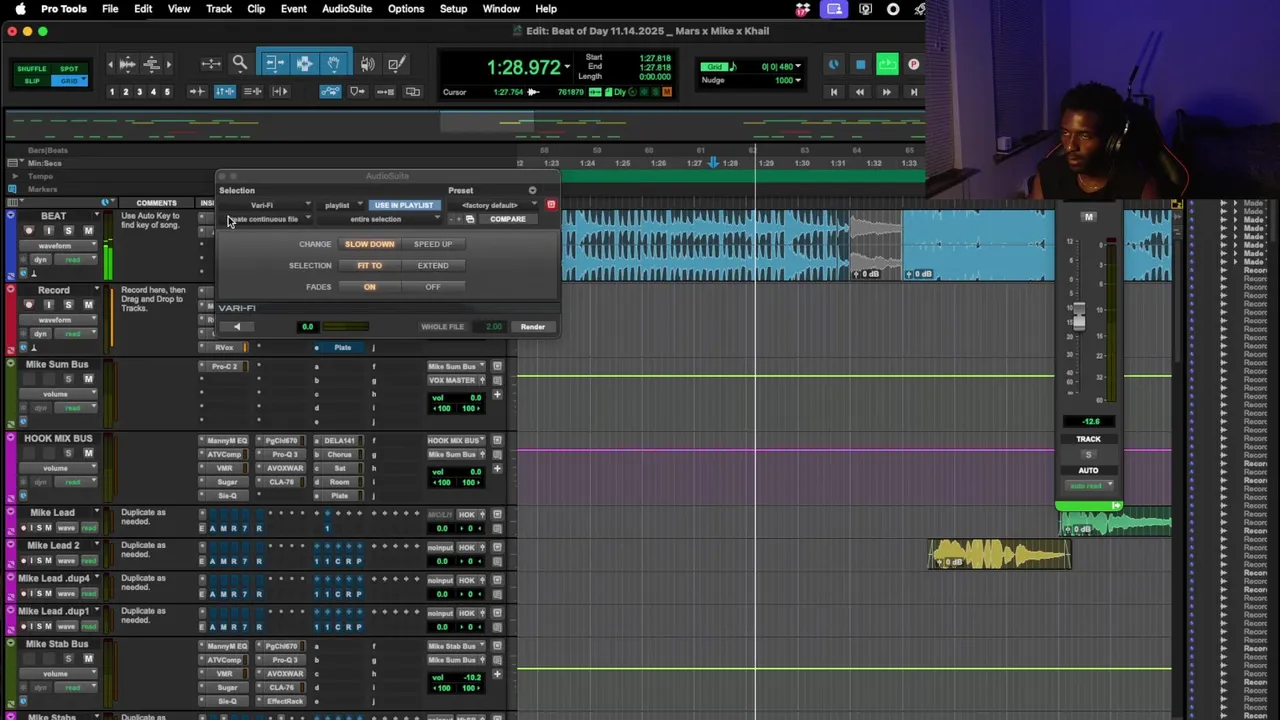The width and height of the screenshot is (1280, 720).
Task: Click the green Loop playback button
Action: click(x=887, y=65)
